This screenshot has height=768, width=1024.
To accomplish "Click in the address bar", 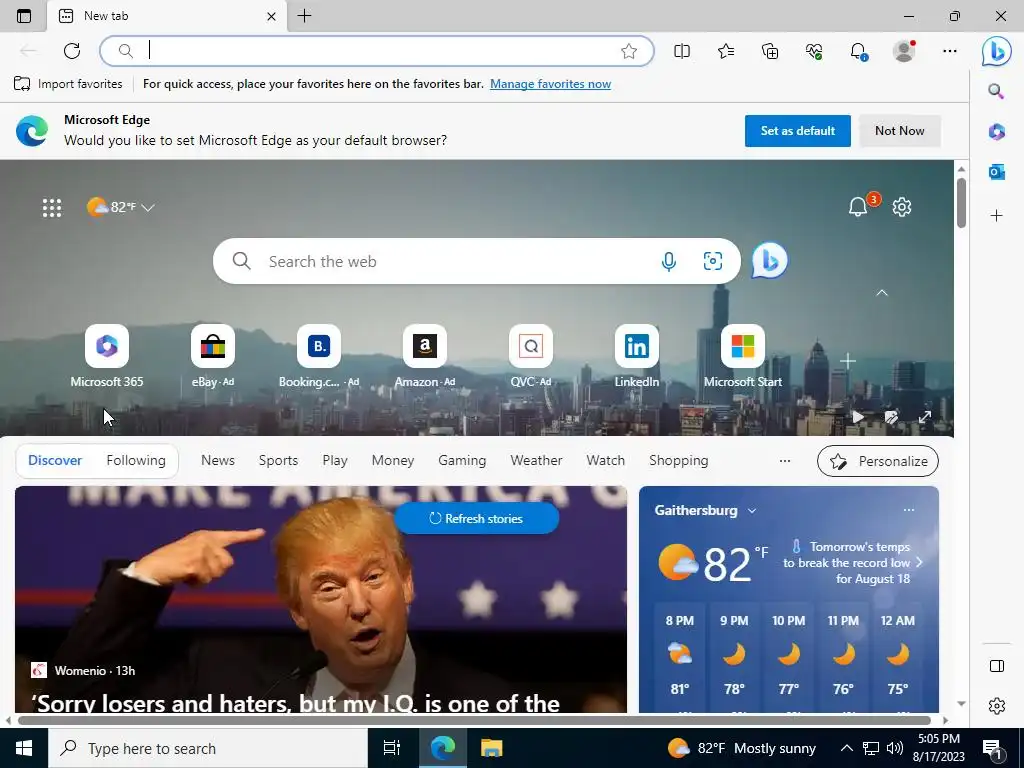I will [377, 51].
